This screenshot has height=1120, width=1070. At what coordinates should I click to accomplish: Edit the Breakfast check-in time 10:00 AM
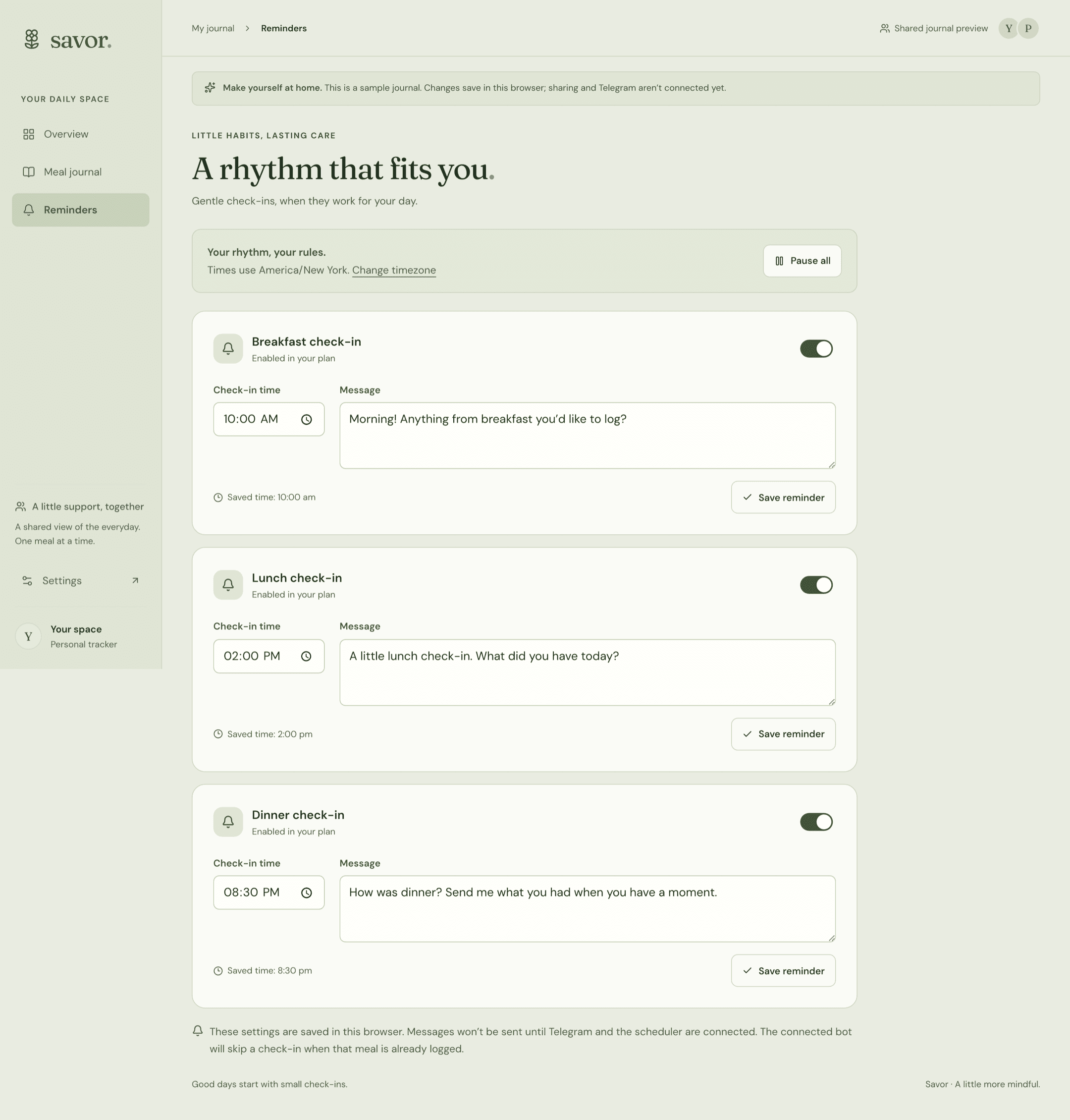[268, 419]
